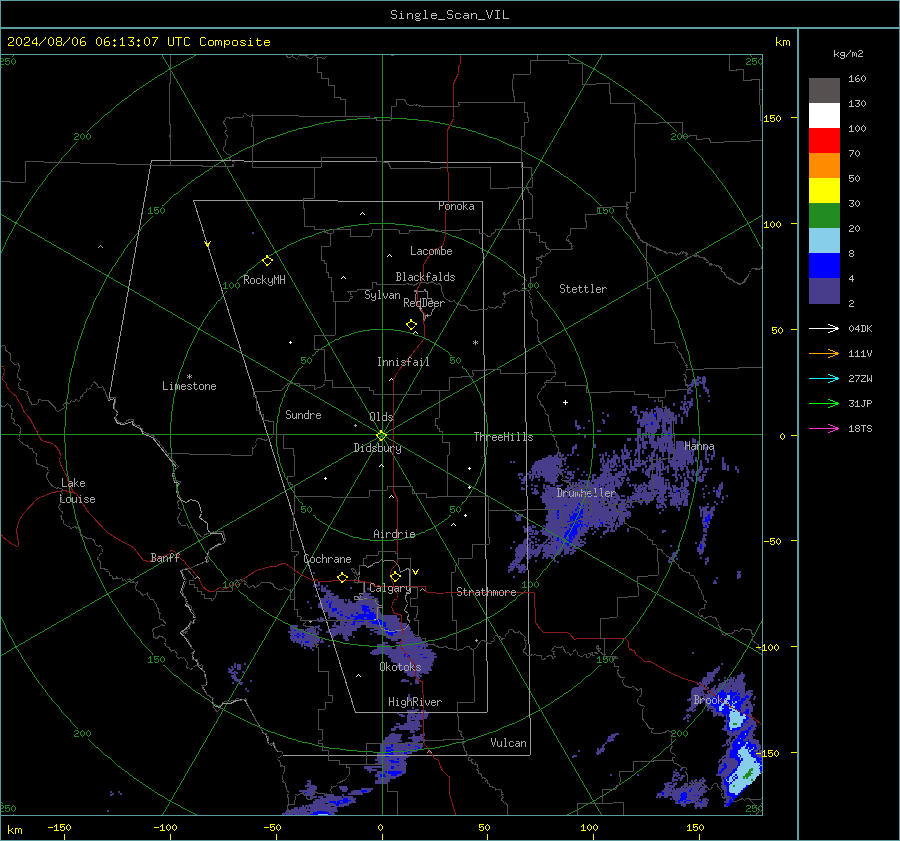Select the white 100-130 legend swatch
The width and height of the screenshot is (900, 841).
click(824, 116)
